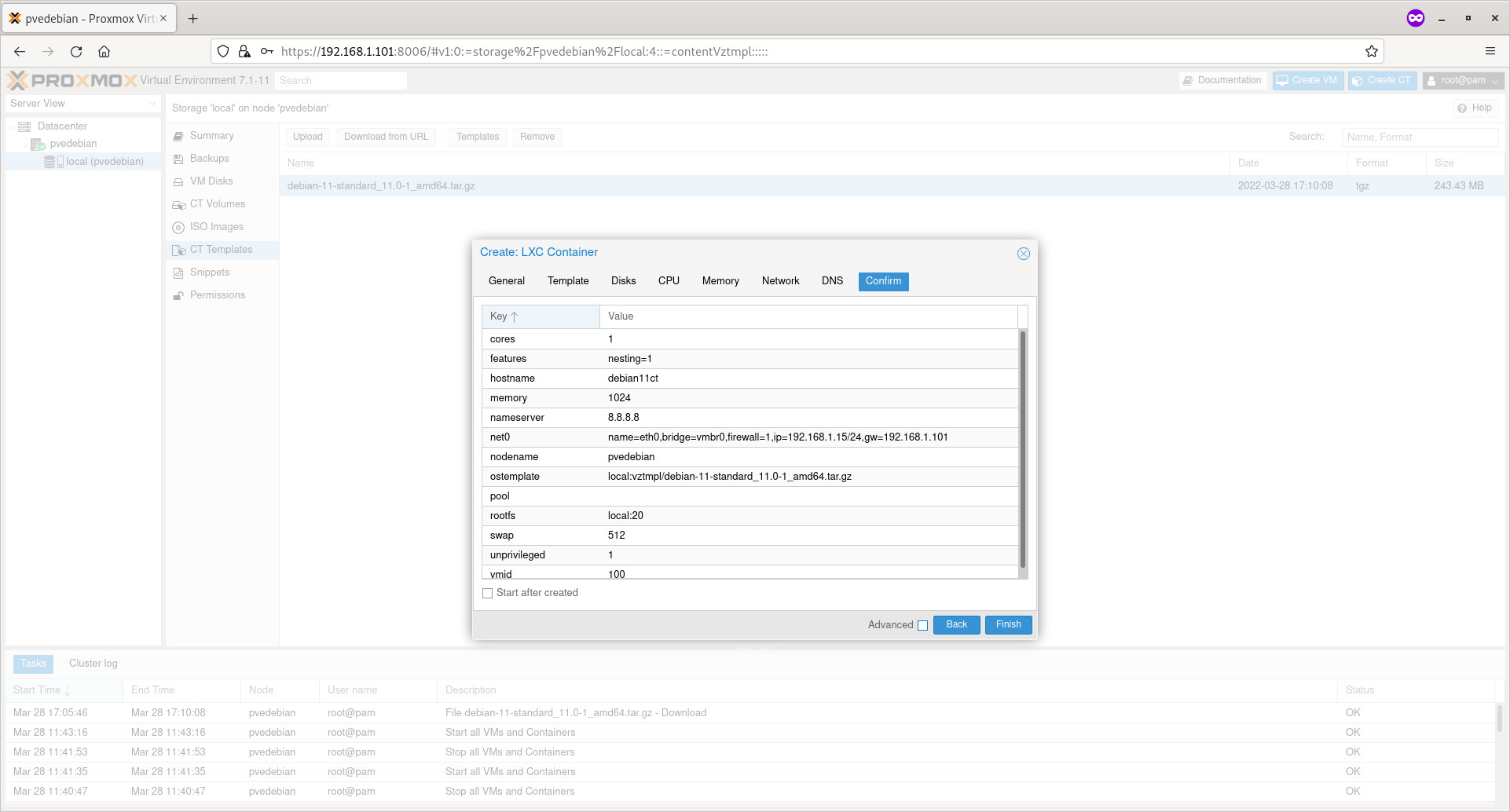Open the browser home page icon
Image resolution: width=1510 pixels, height=812 pixels.
tap(104, 52)
